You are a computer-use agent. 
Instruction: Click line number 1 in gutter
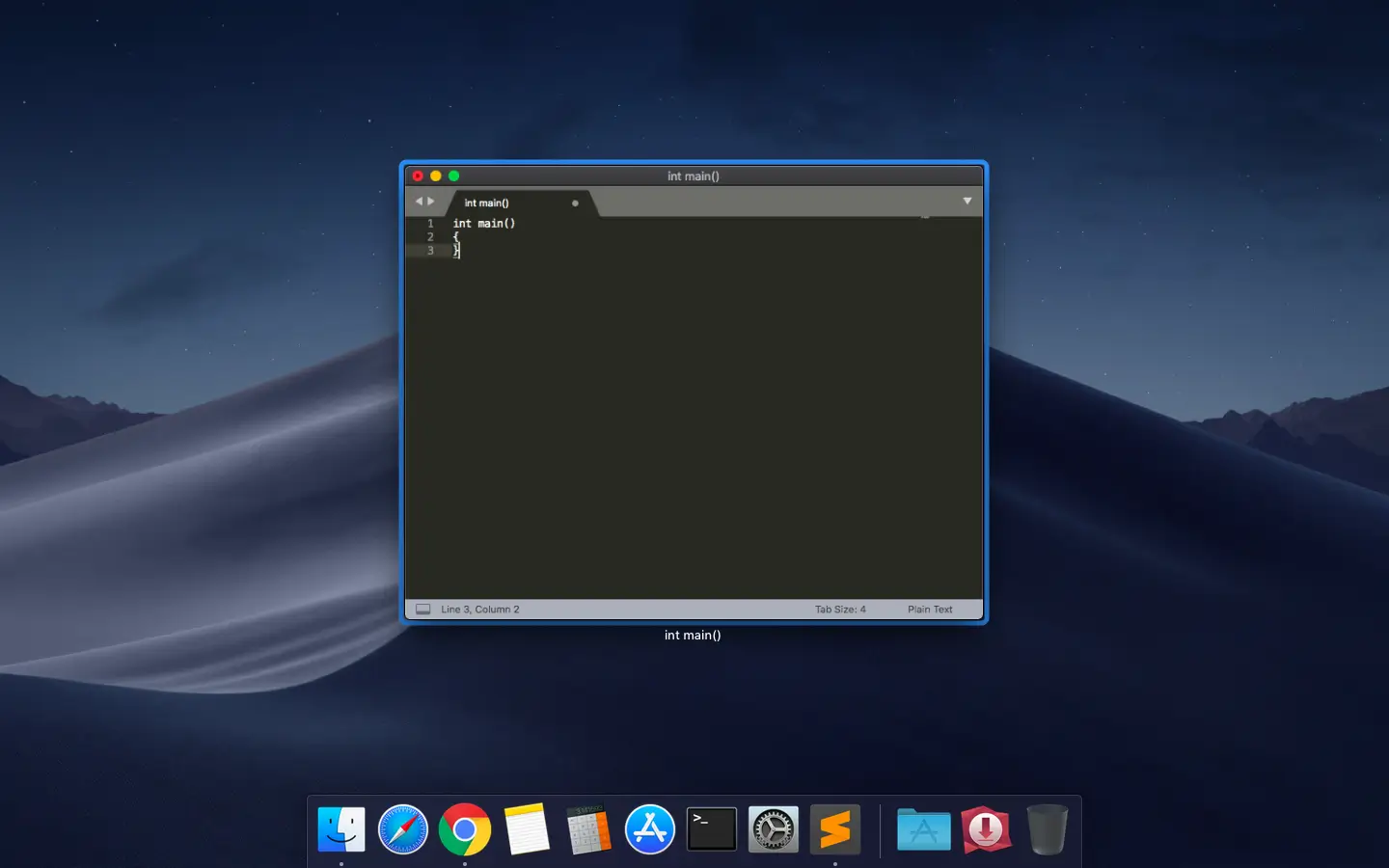(430, 224)
